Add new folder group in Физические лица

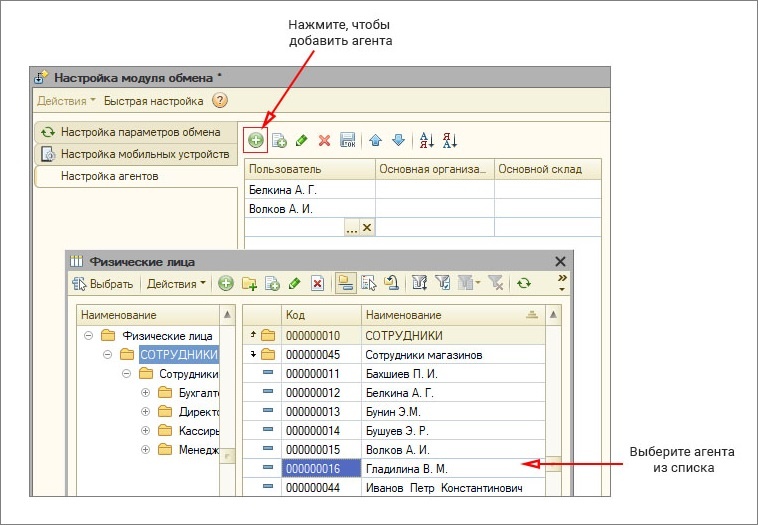tap(249, 283)
